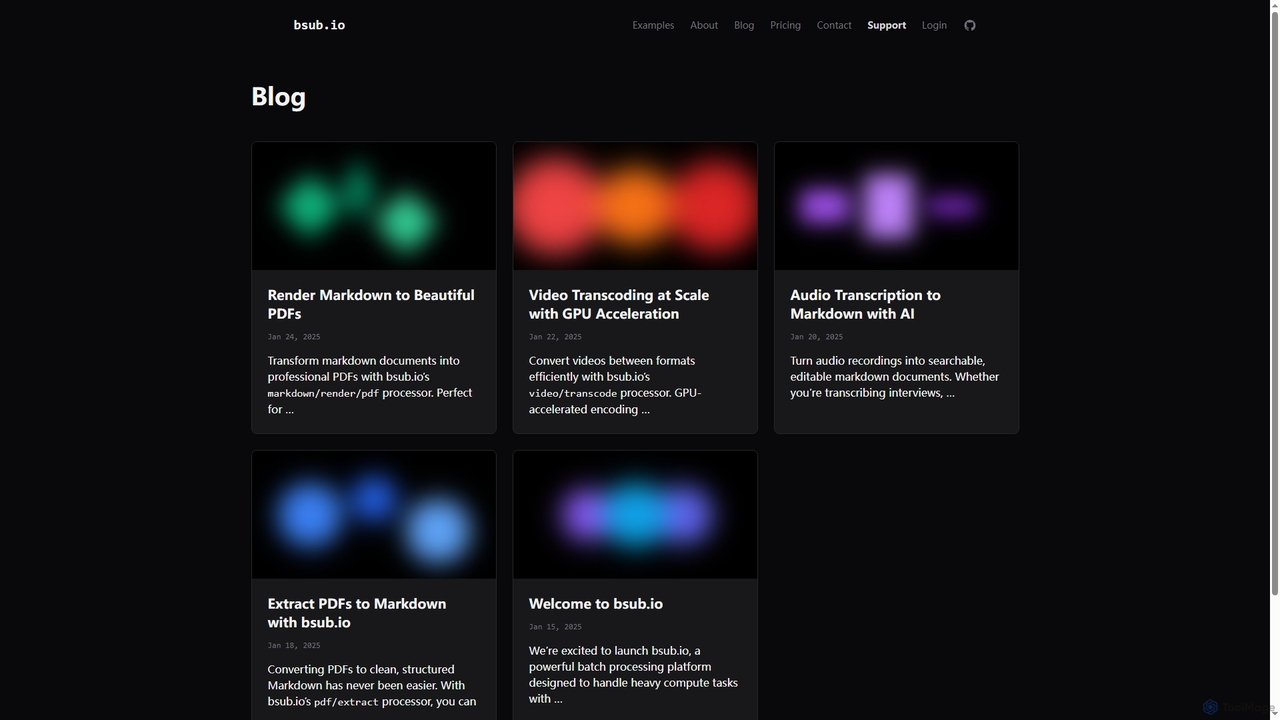Open the Pricing nav item
1280x720 pixels.
click(x=785, y=25)
